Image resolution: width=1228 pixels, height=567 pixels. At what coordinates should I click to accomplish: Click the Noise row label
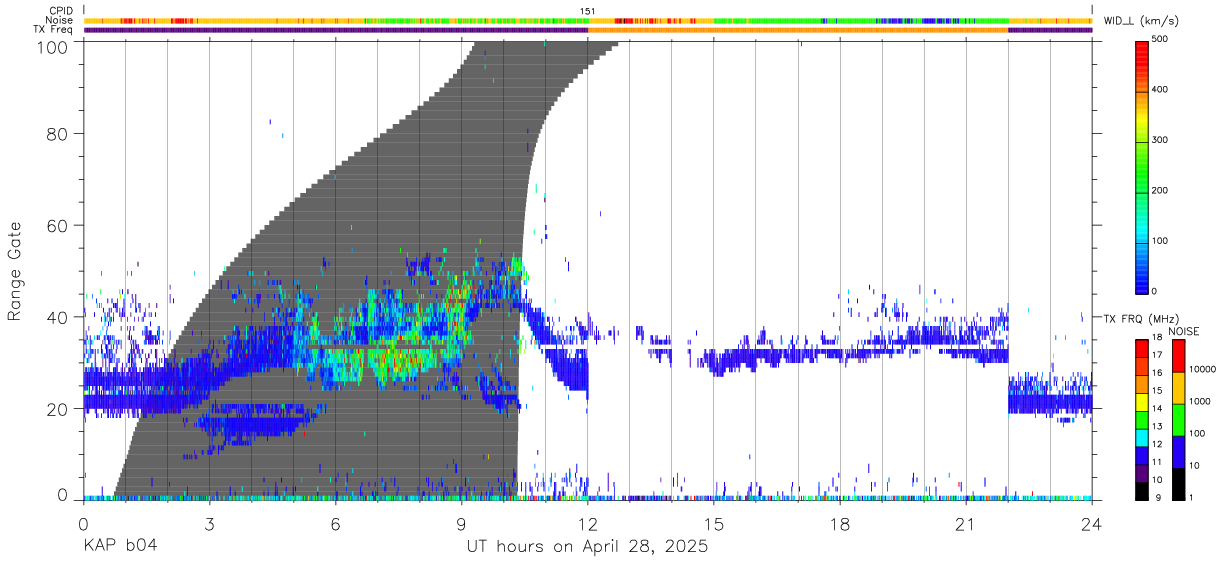(x=59, y=20)
